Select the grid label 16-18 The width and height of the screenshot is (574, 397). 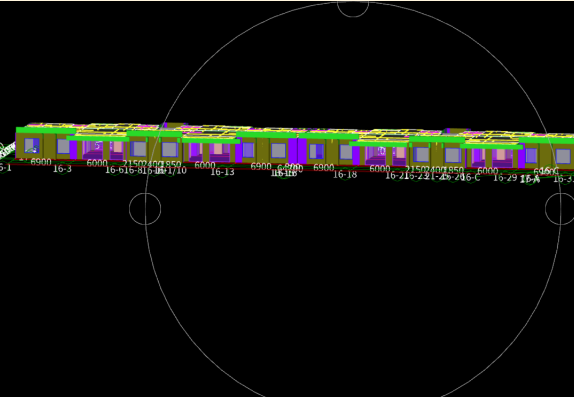[x=344, y=175]
